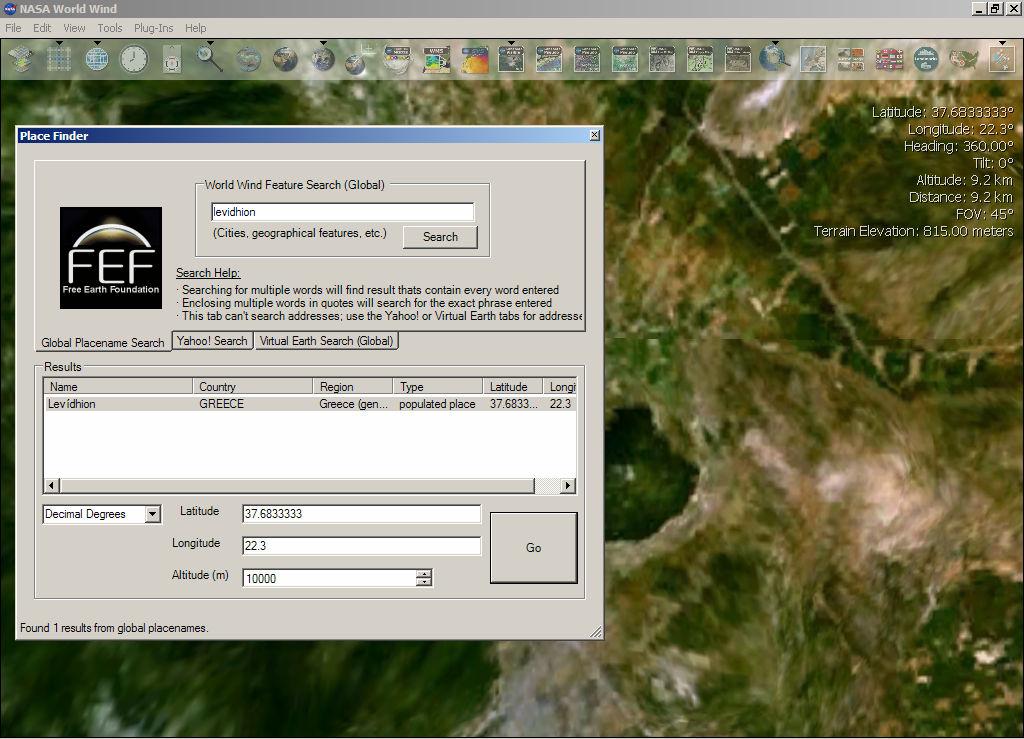
Task: Sort results by the Country column header
Action: [253, 386]
